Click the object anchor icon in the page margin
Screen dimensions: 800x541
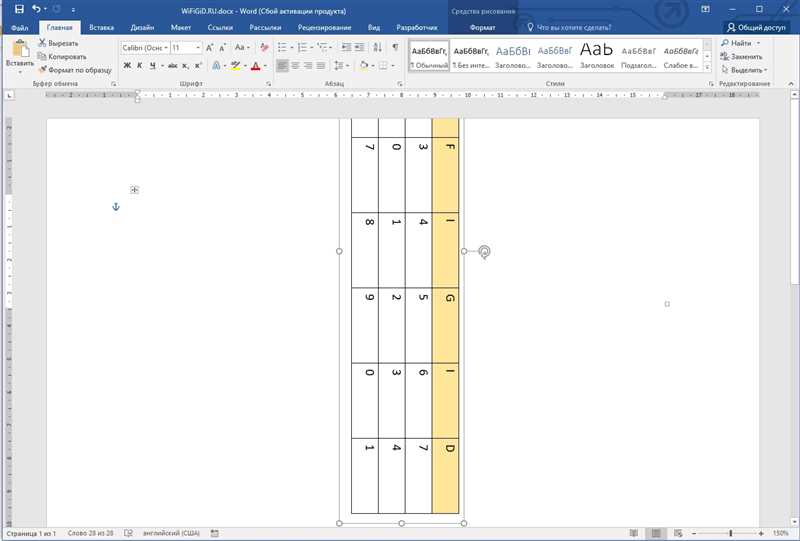click(x=116, y=207)
